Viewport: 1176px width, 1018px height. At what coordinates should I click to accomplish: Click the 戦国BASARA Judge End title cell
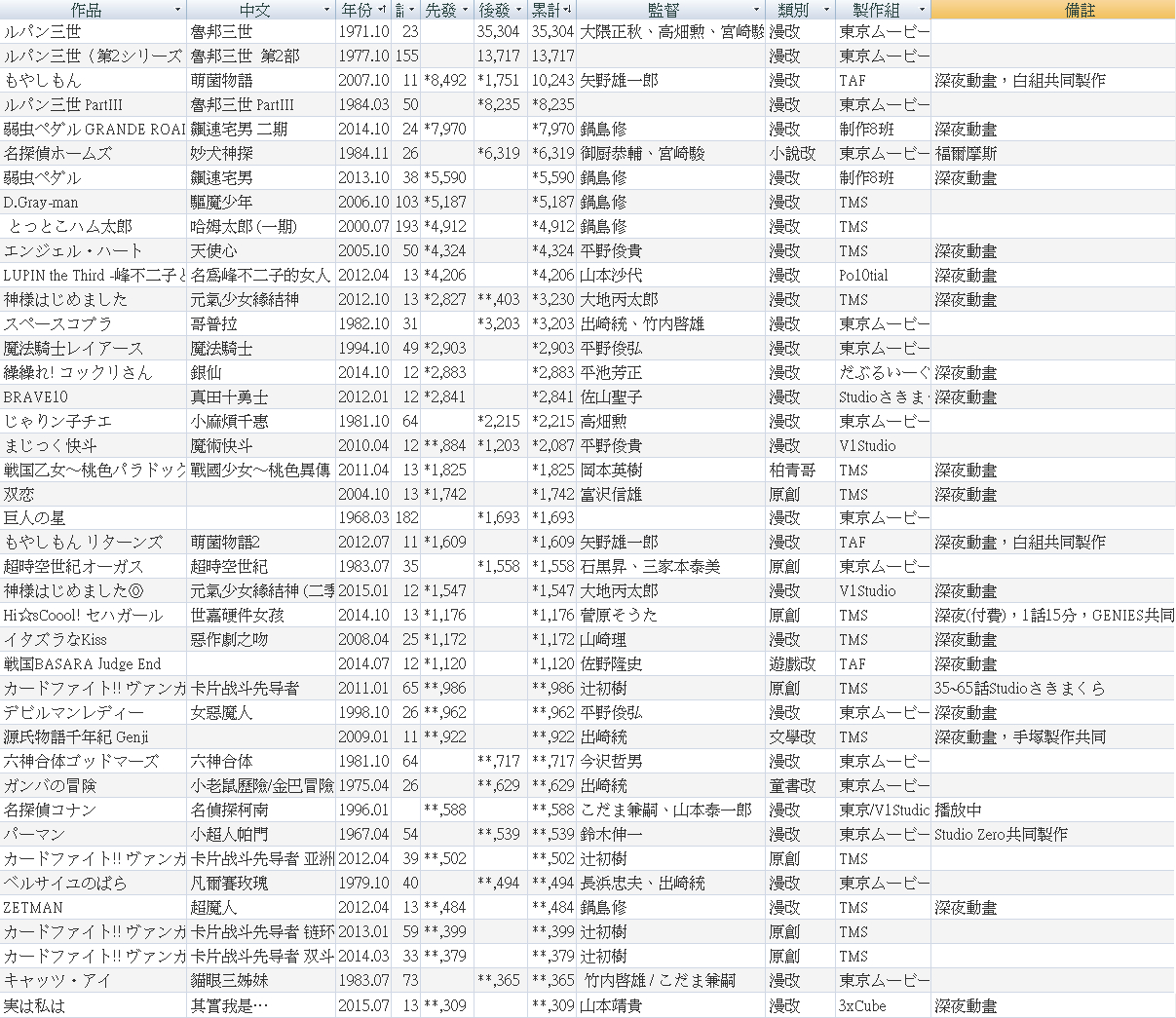94,663
